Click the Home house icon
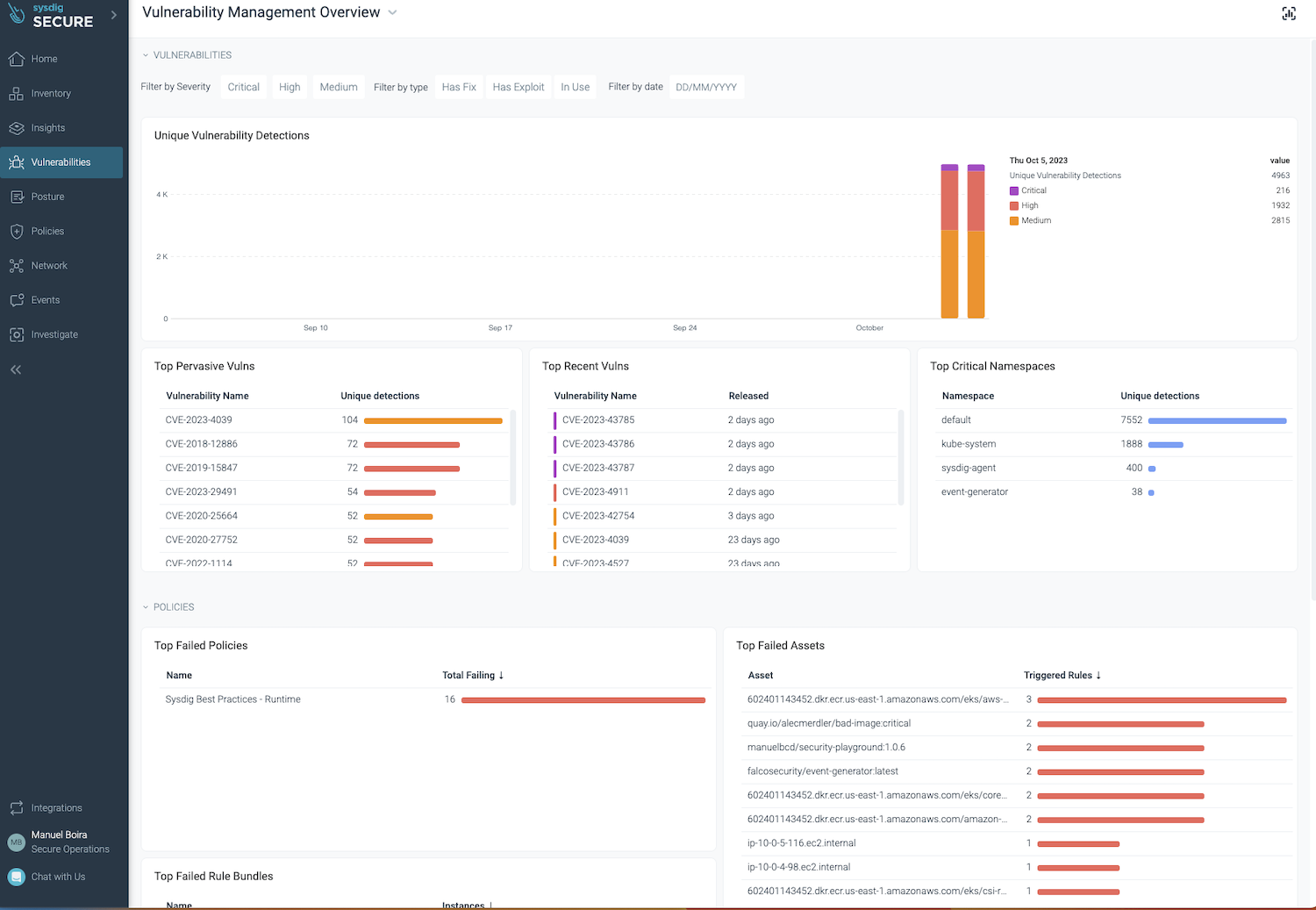 click(x=16, y=59)
